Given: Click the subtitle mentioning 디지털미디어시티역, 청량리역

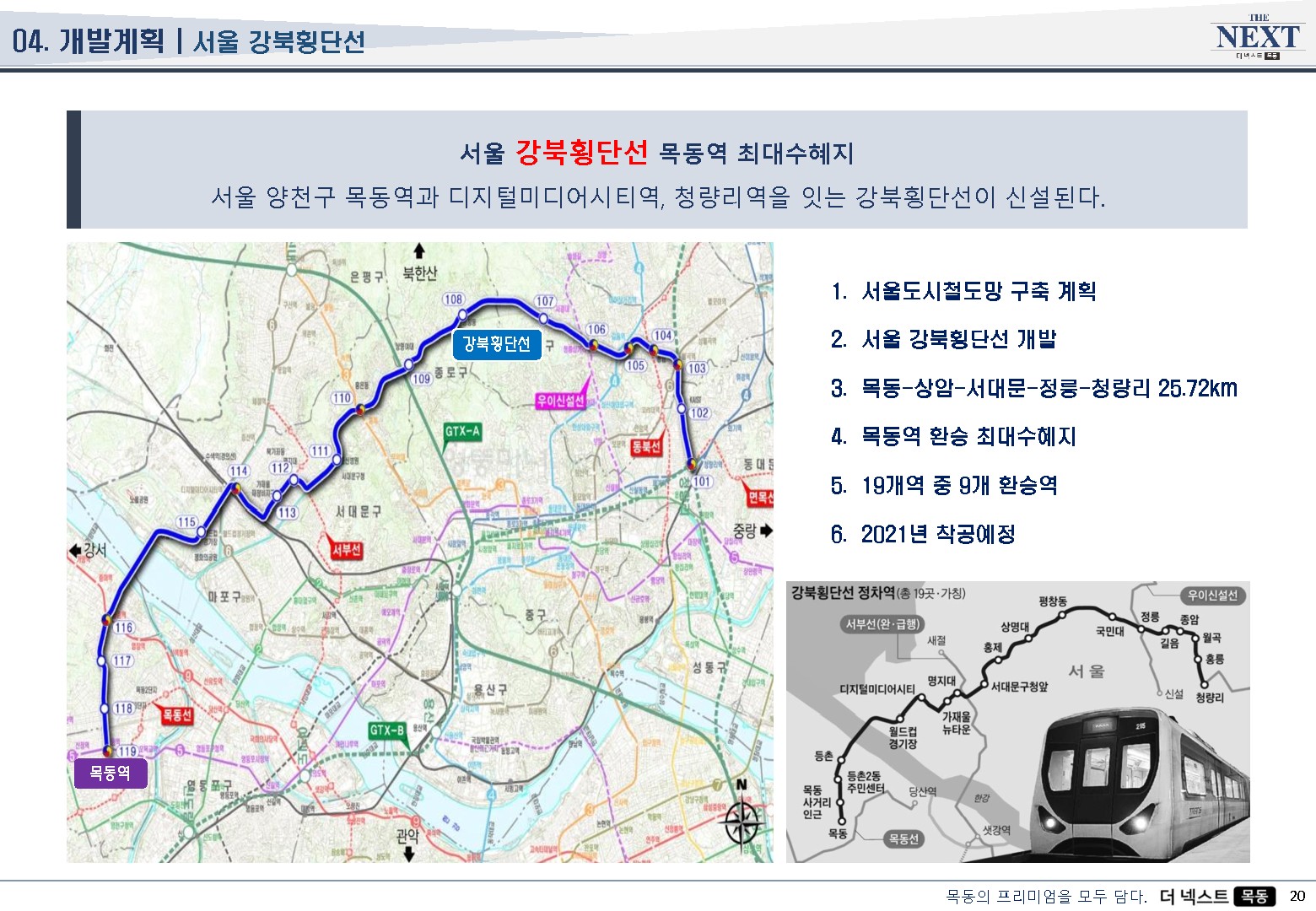Looking at the screenshot, I should [658, 197].
